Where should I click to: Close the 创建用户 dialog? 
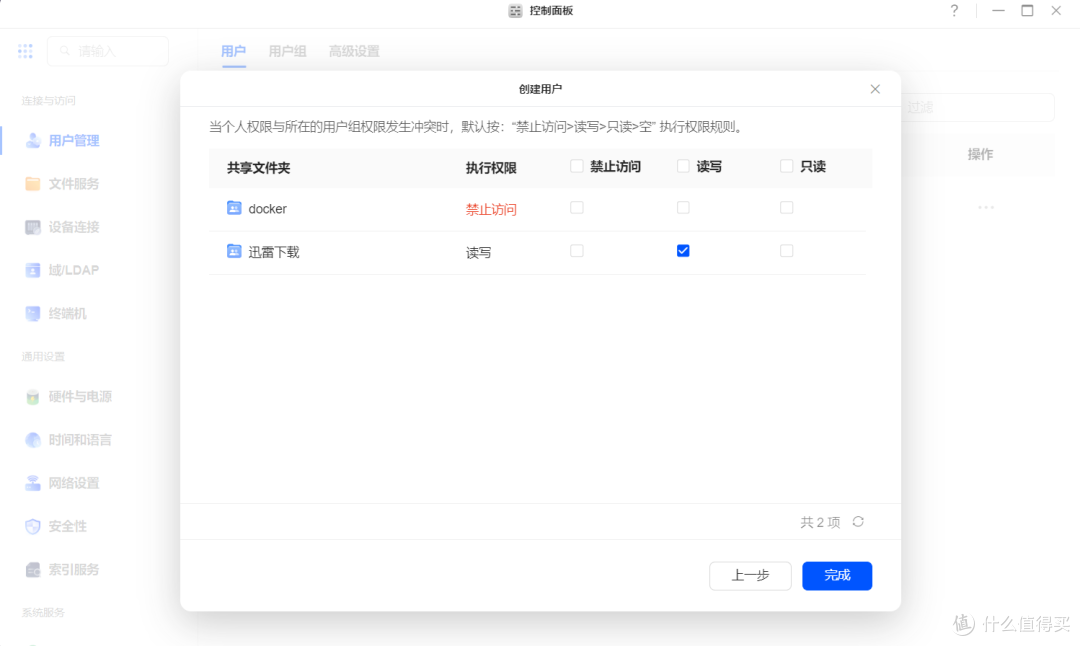875,89
